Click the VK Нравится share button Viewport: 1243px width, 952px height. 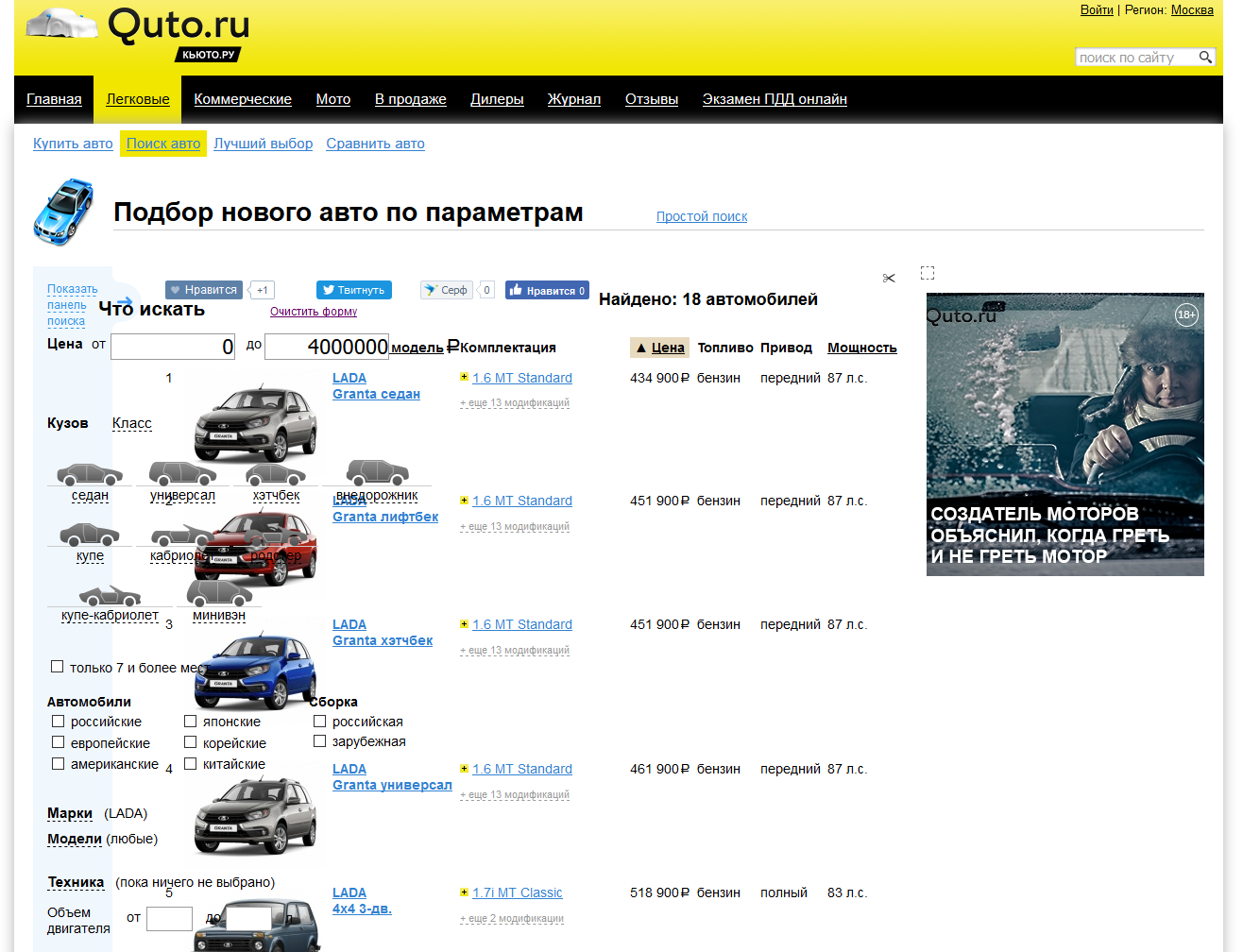(204, 290)
